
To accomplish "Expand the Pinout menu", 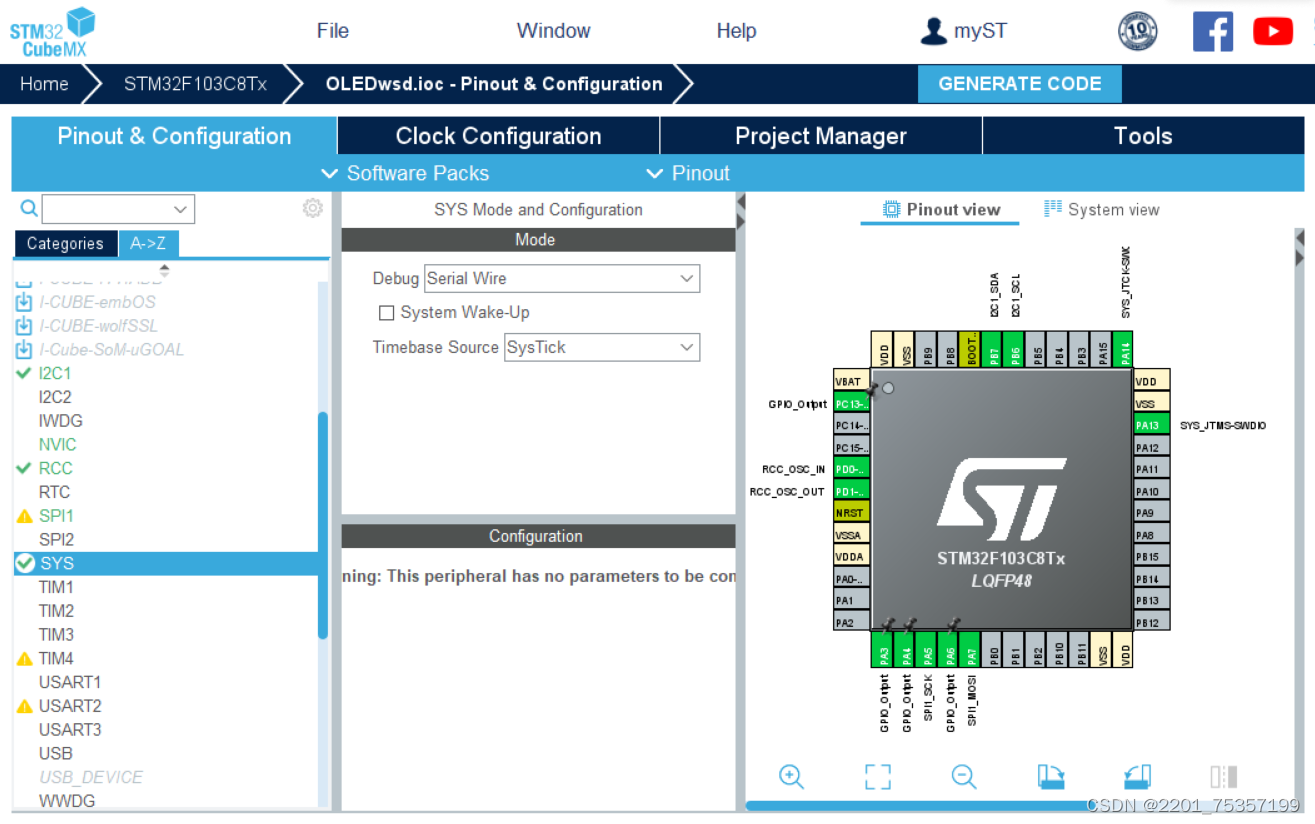I will (688, 173).
